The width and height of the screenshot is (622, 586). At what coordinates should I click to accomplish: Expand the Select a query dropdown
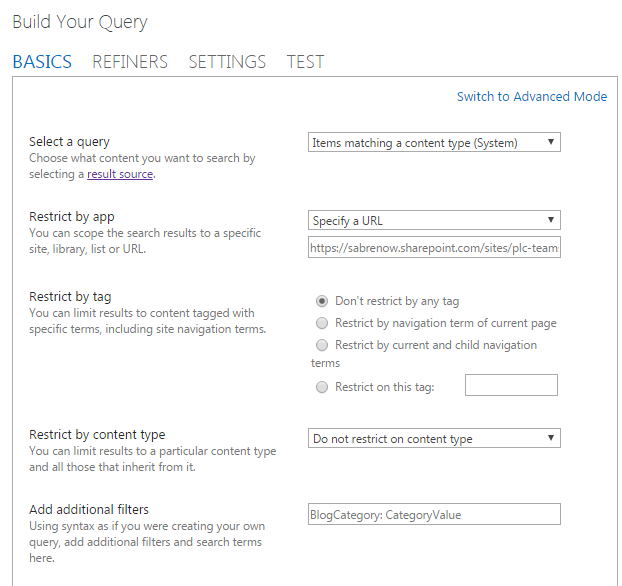434,142
